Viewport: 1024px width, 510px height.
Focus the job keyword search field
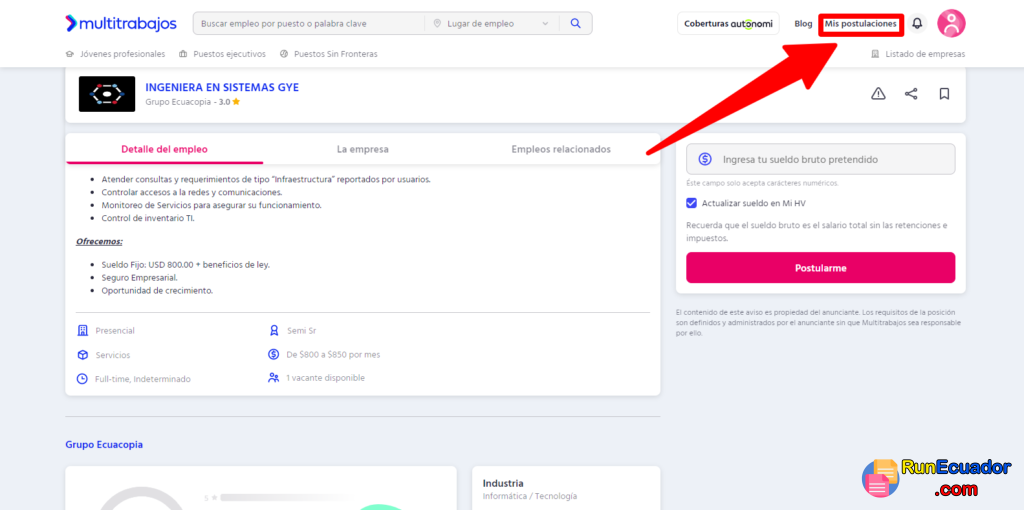click(x=309, y=24)
